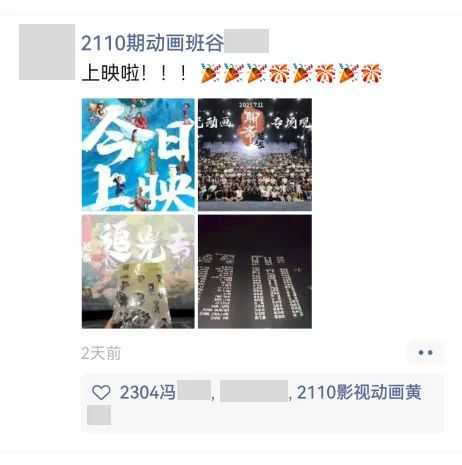Click the redacted name on the second likes line
The width and height of the screenshot is (462, 465).
coord(99,415)
